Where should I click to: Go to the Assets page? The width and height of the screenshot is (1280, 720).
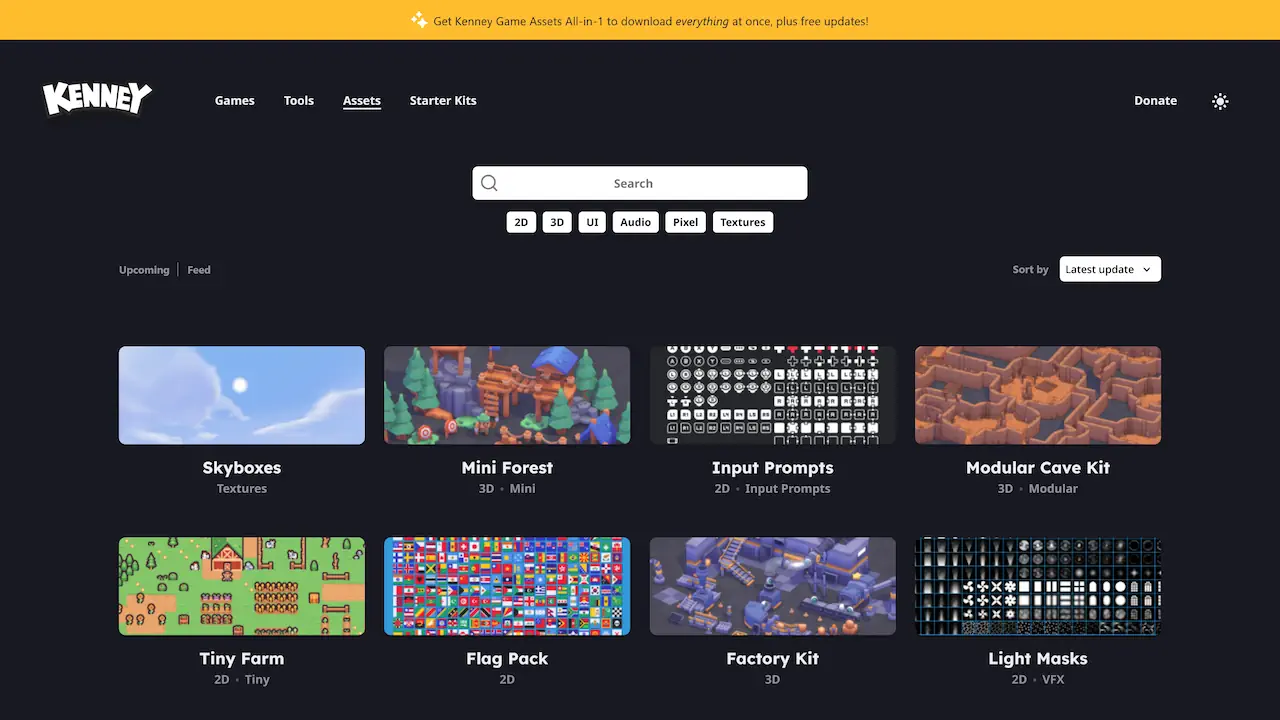coord(362,101)
